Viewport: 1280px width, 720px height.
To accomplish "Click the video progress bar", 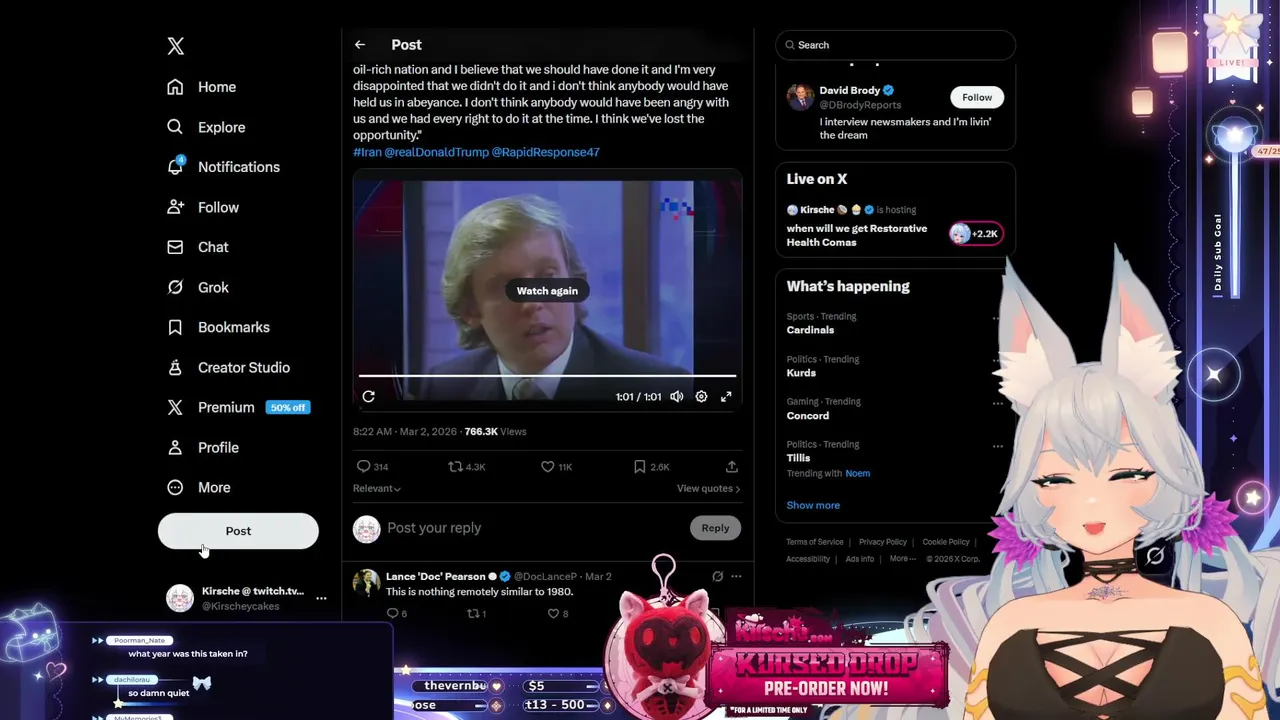I will 547,376.
